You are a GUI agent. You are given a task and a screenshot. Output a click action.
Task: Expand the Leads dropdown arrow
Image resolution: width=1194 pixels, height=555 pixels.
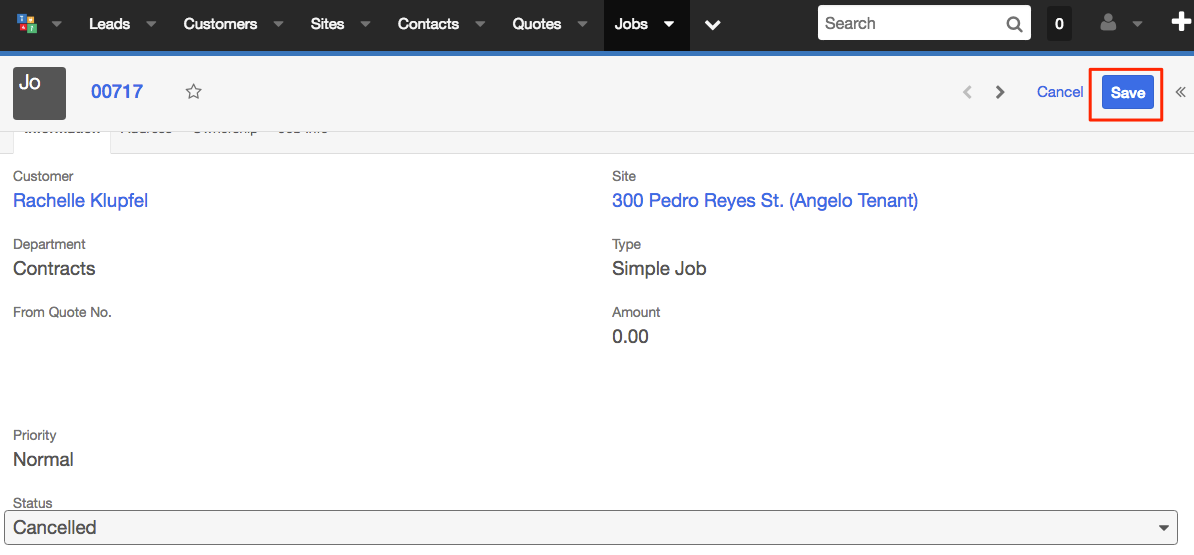[151, 24]
